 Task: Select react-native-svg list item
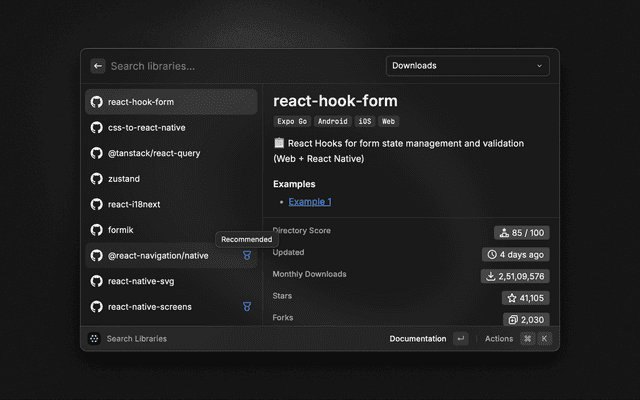click(x=141, y=281)
